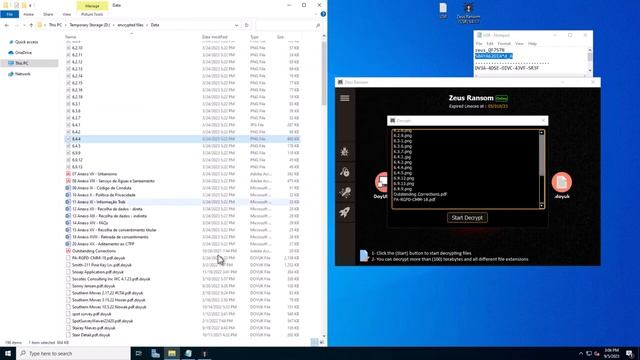
Task: Open Notepad from the taskbar
Action: [x=188, y=353]
